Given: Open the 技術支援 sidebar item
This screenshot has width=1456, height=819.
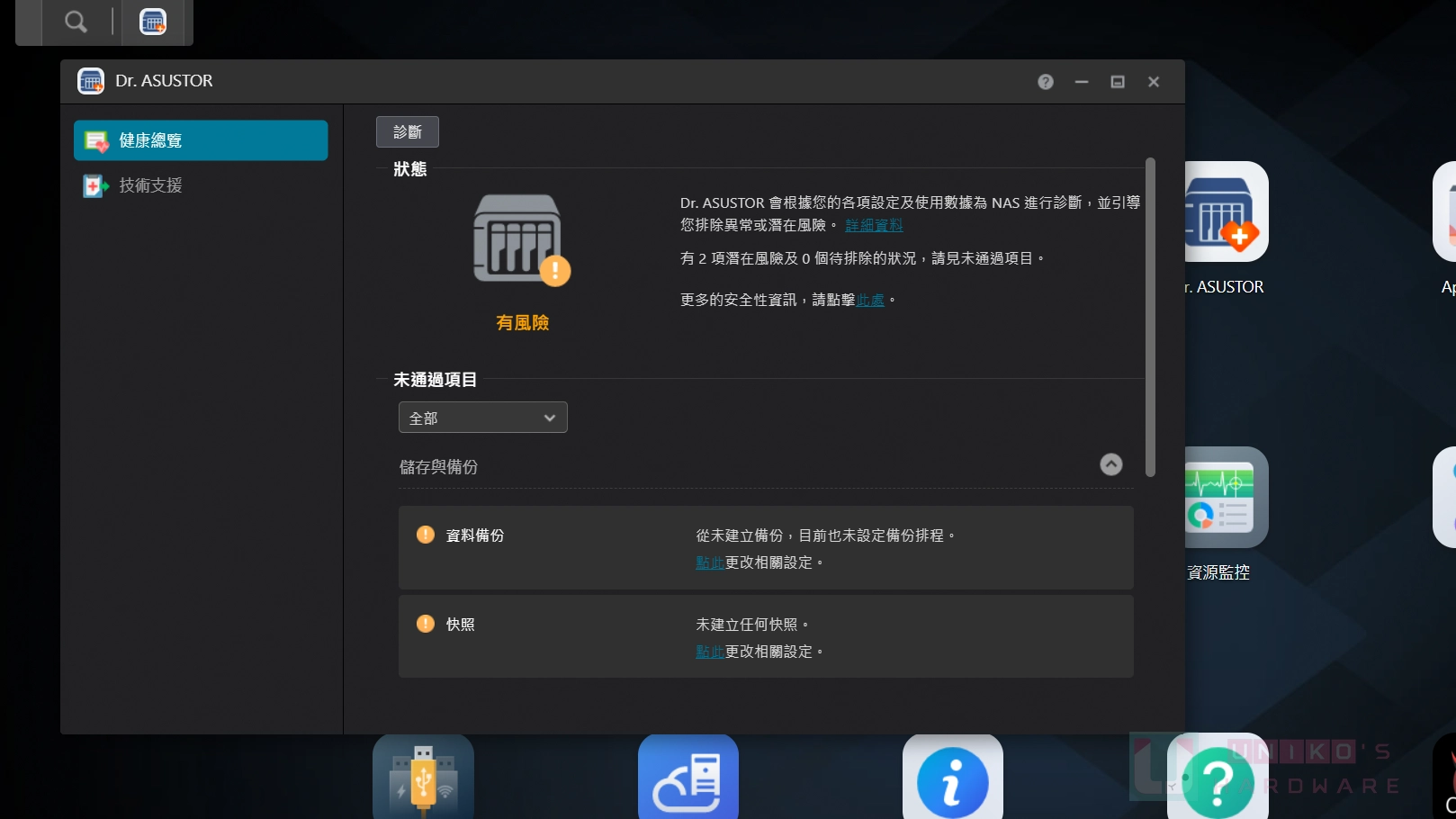Looking at the screenshot, I should (x=201, y=185).
